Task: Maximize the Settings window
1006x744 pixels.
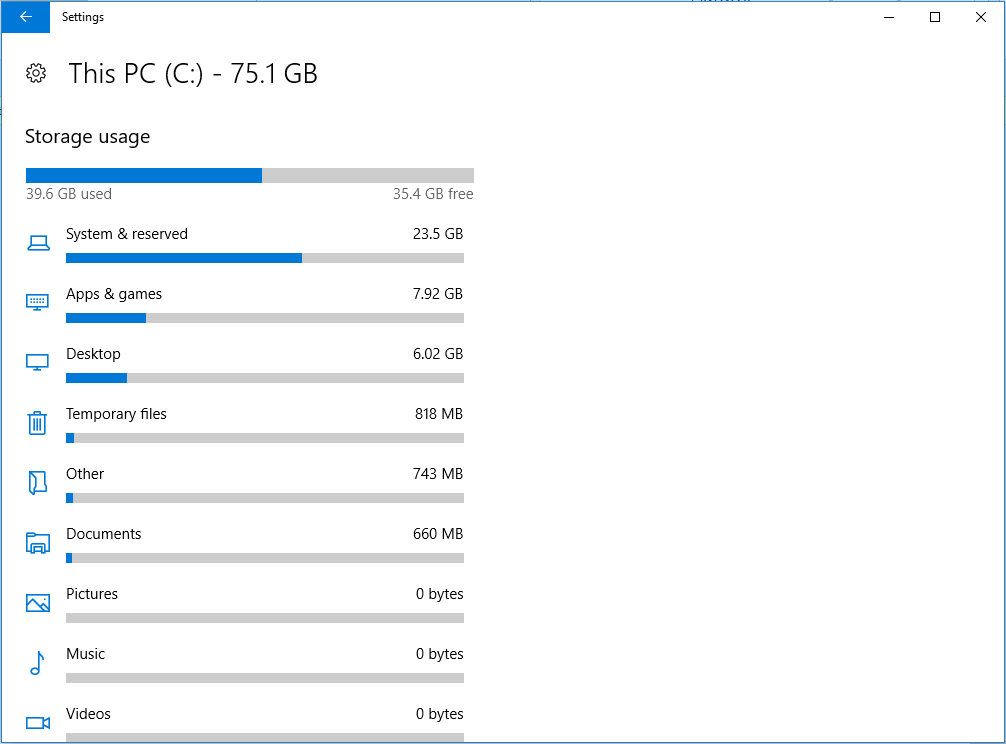Action: [x=935, y=17]
